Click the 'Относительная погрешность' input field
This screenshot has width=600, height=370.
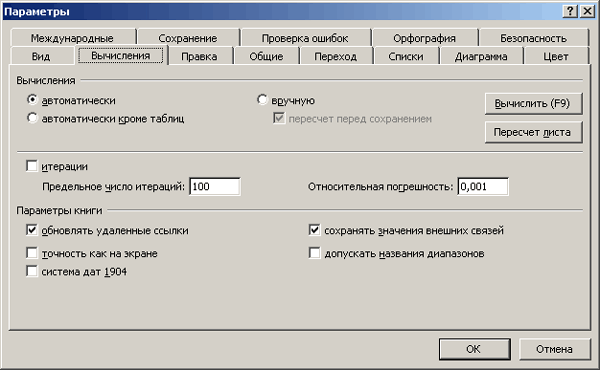[x=483, y=186]
